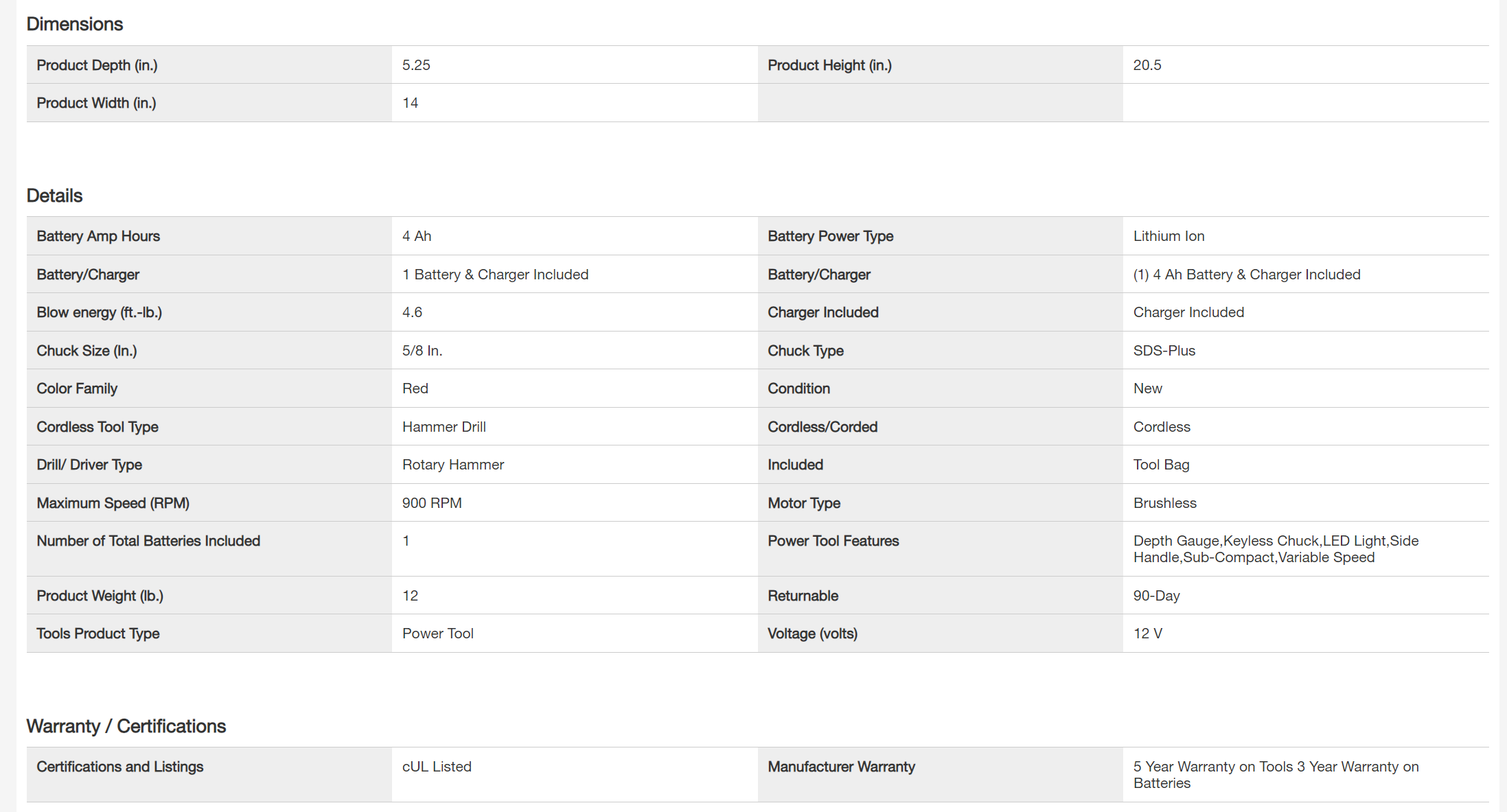The image size is (1507, 812).
Task: Click the Dimensions section heading
Action: click(x=74, y=24)
